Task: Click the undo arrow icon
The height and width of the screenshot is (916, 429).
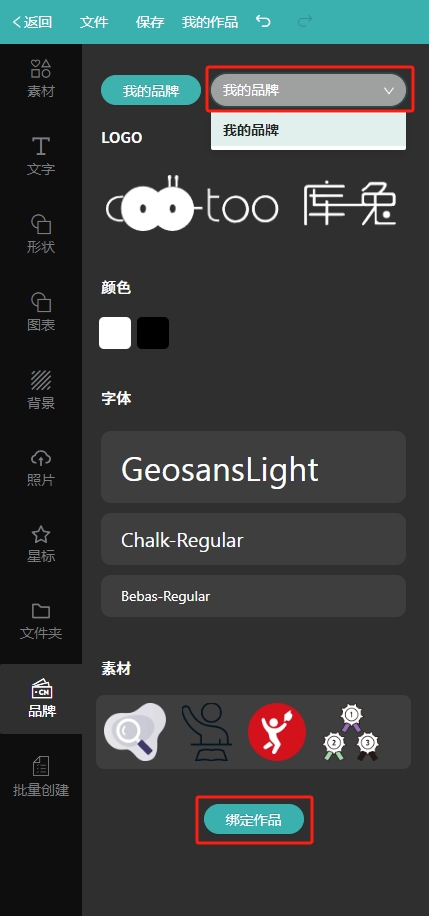Action: tap(264, 22)
